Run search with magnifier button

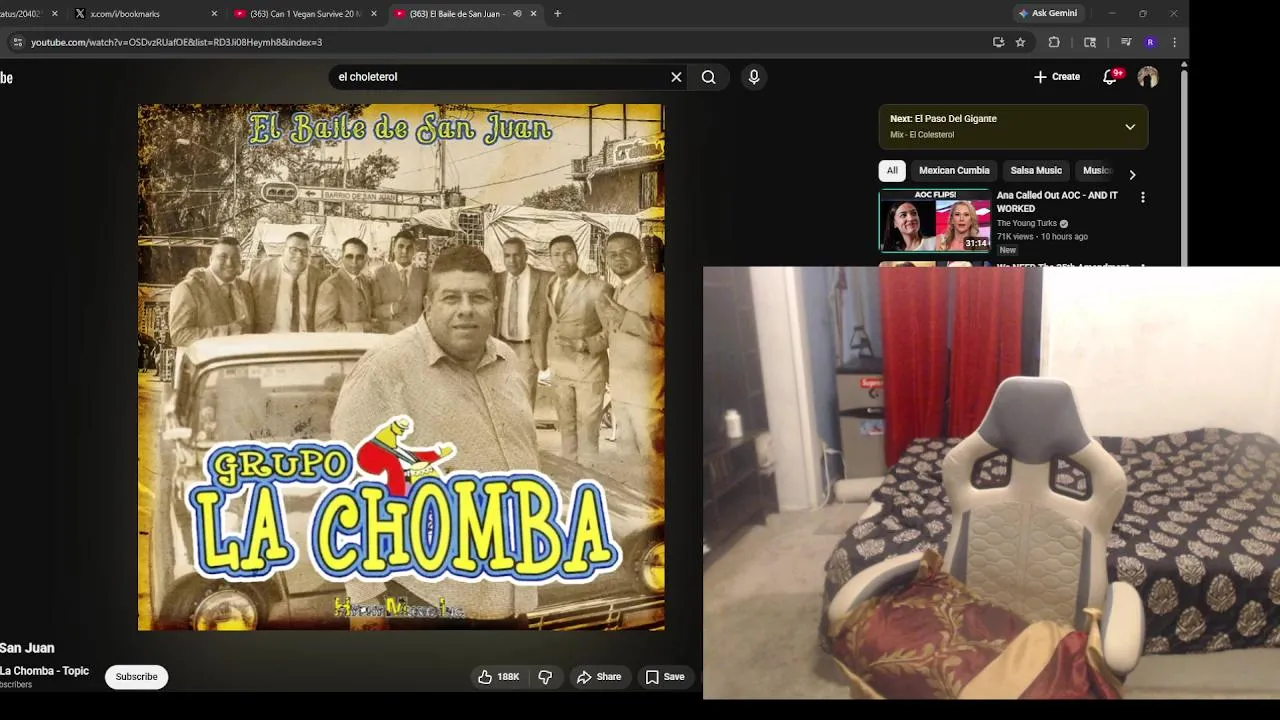[x=708, y=77]
